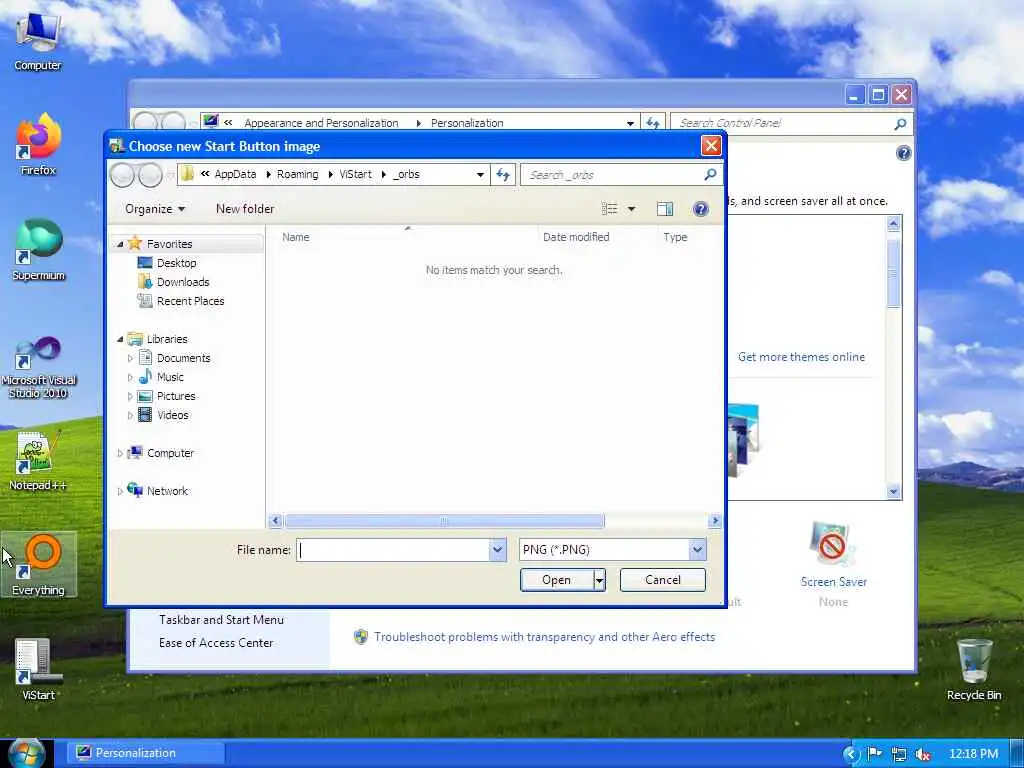Open Troubleshoot problems with transparency link
Viewport: 1024px width, 768px height.
544,637
